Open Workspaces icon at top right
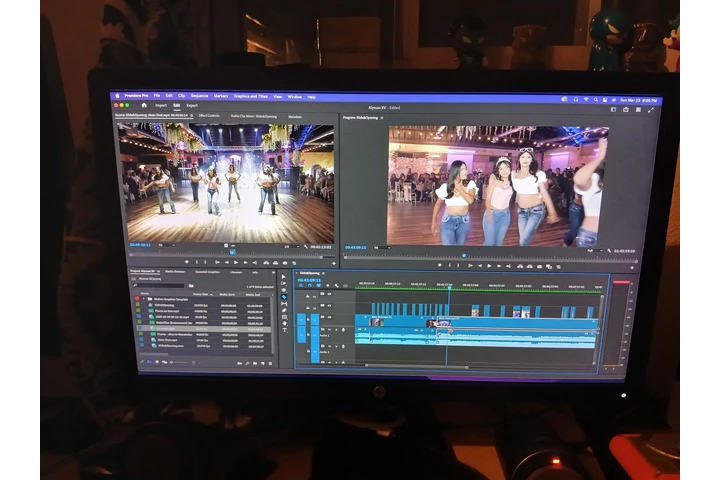Screen dimensions: 720x480 (613, 109)
